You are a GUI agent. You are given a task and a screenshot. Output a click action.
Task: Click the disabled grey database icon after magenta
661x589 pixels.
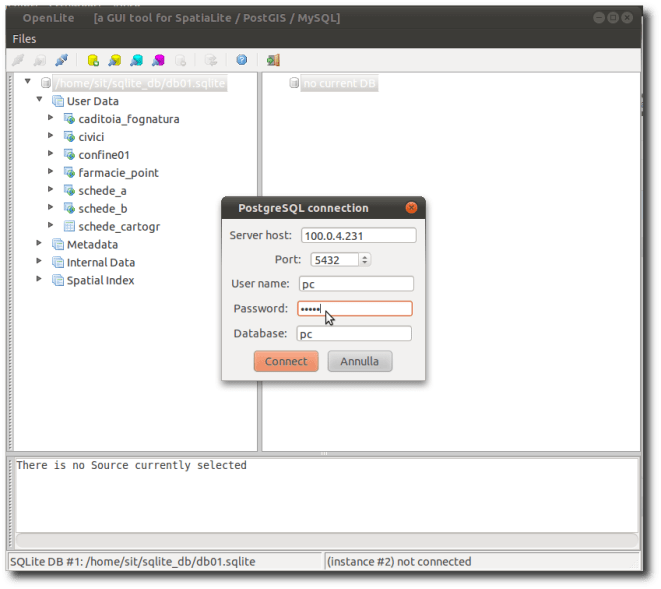tap(180, 60)
